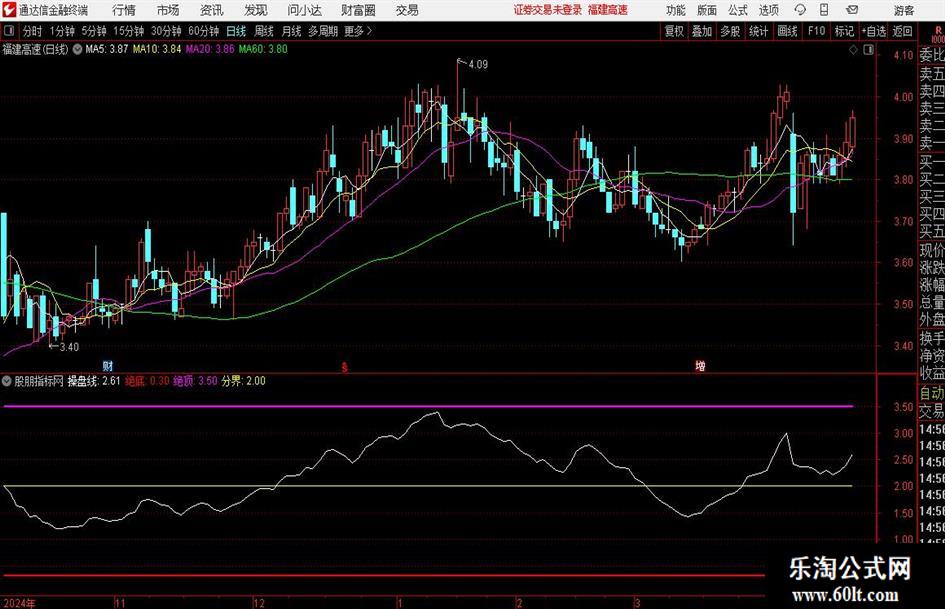Click the 增 event marker on chart
945x609 pixels.
pos(700,366)
